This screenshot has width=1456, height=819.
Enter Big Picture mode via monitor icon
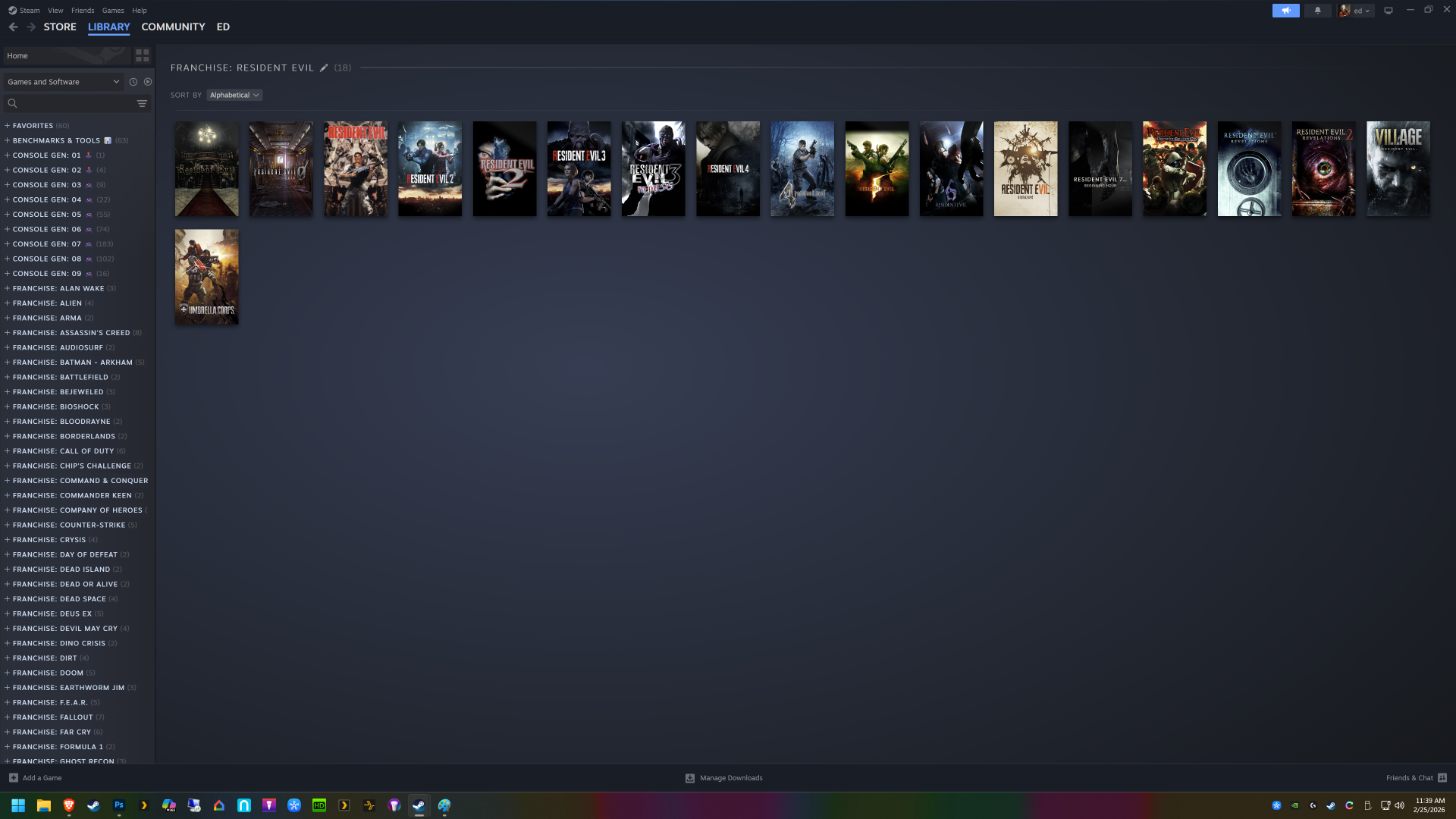tap(1388, 11)
